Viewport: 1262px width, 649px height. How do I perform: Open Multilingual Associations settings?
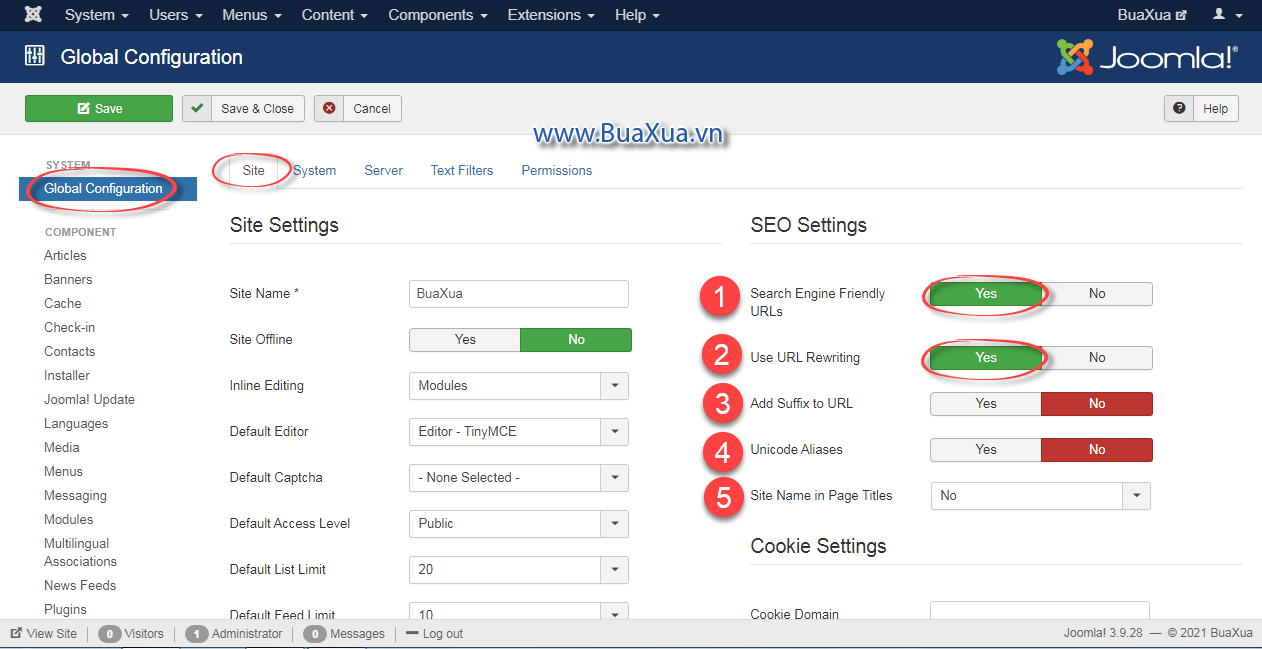80,552
